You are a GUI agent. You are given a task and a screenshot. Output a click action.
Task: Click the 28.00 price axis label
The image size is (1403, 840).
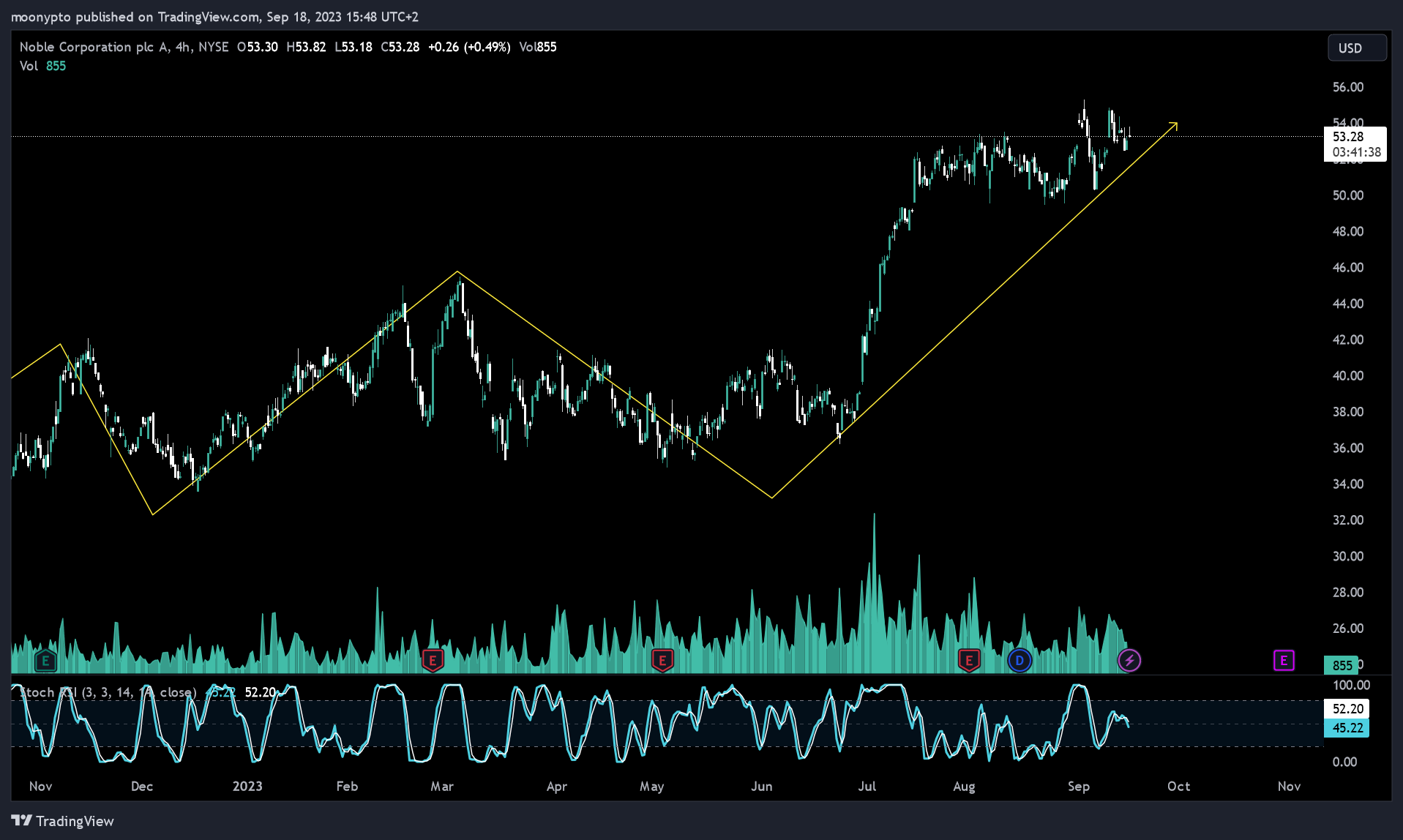[x=1347, y=593]
